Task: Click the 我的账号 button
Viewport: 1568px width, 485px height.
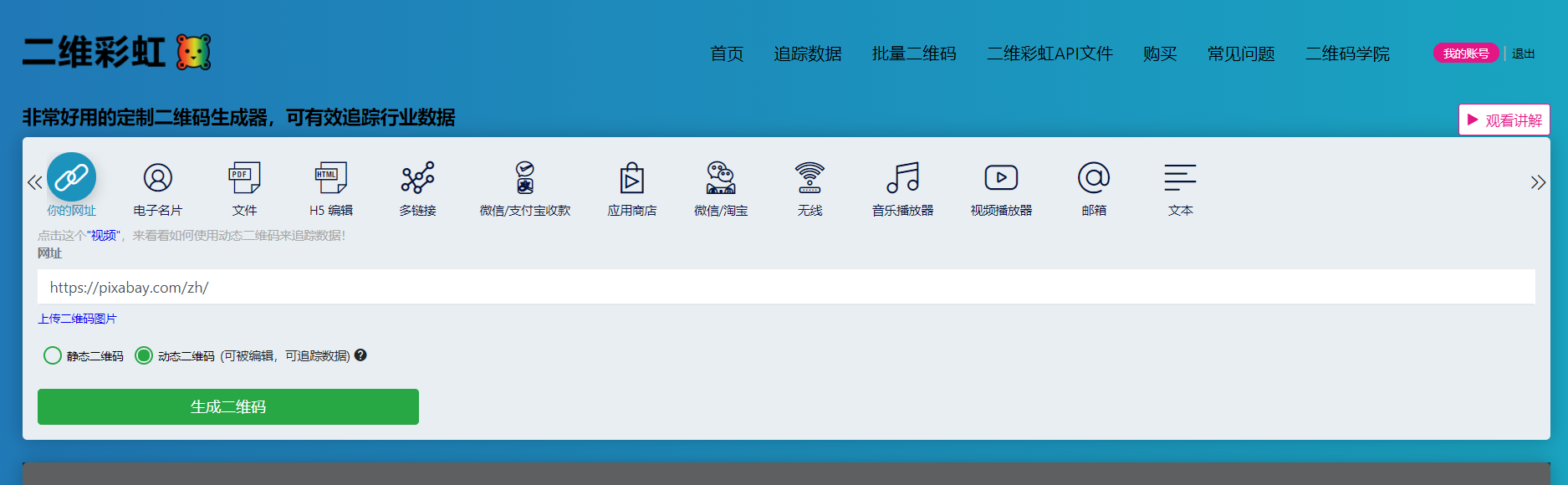Action: pos(1466,54)
